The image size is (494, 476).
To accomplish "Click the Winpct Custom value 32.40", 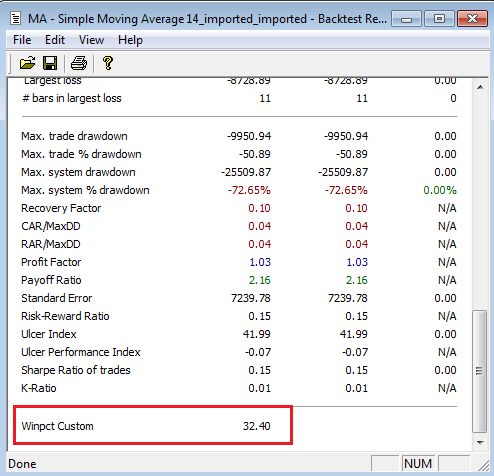I will pos(256,426).
